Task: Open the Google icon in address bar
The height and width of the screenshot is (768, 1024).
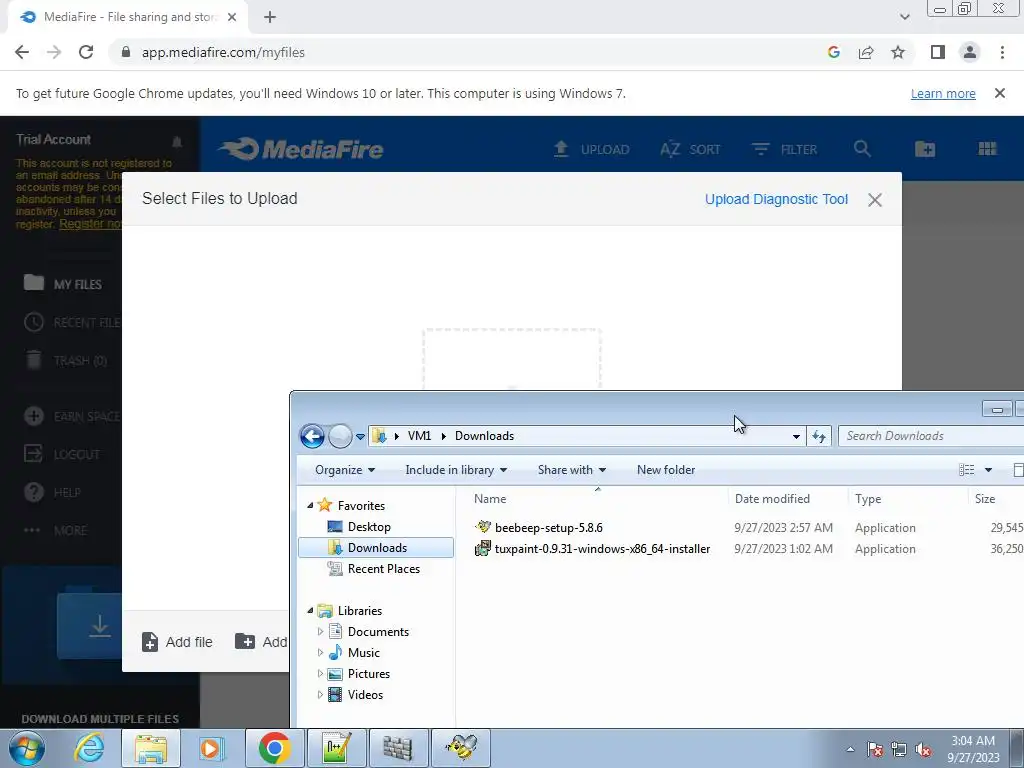Action: [833, 52]
